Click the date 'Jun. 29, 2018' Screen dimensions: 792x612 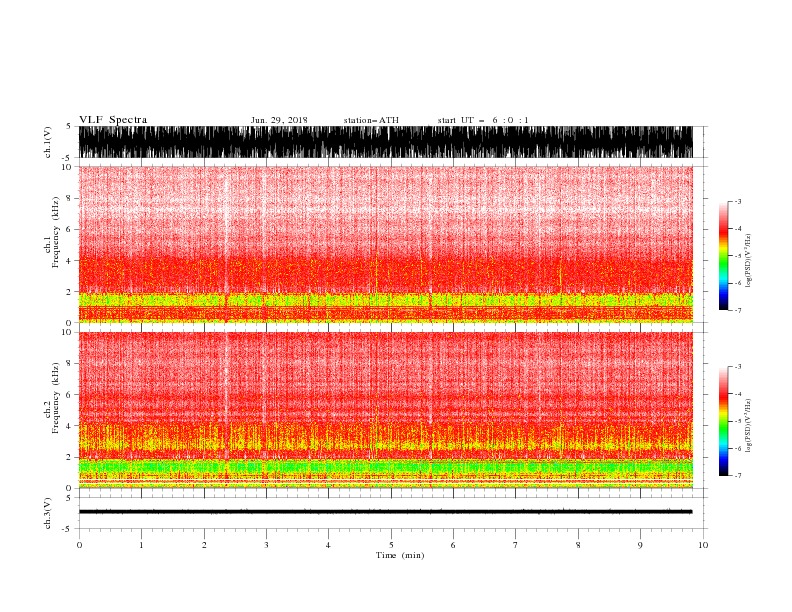tap(279, 120)
